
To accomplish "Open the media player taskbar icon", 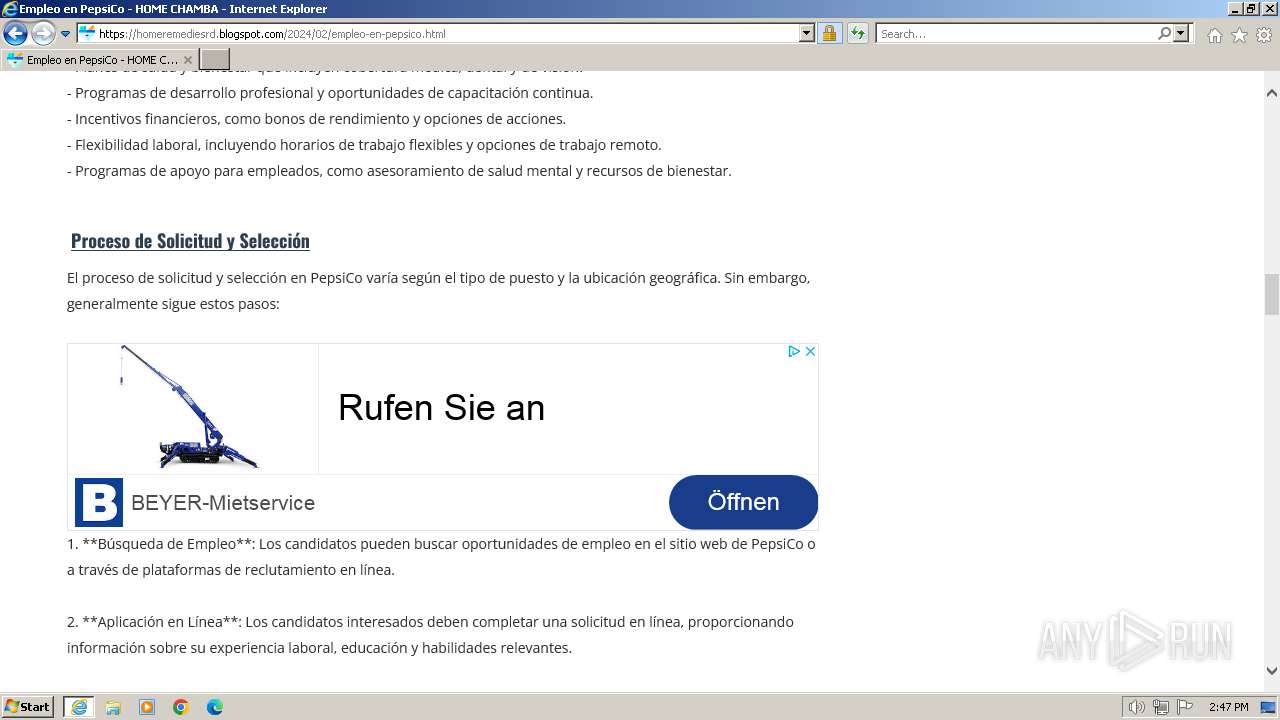I will [147, 707].
